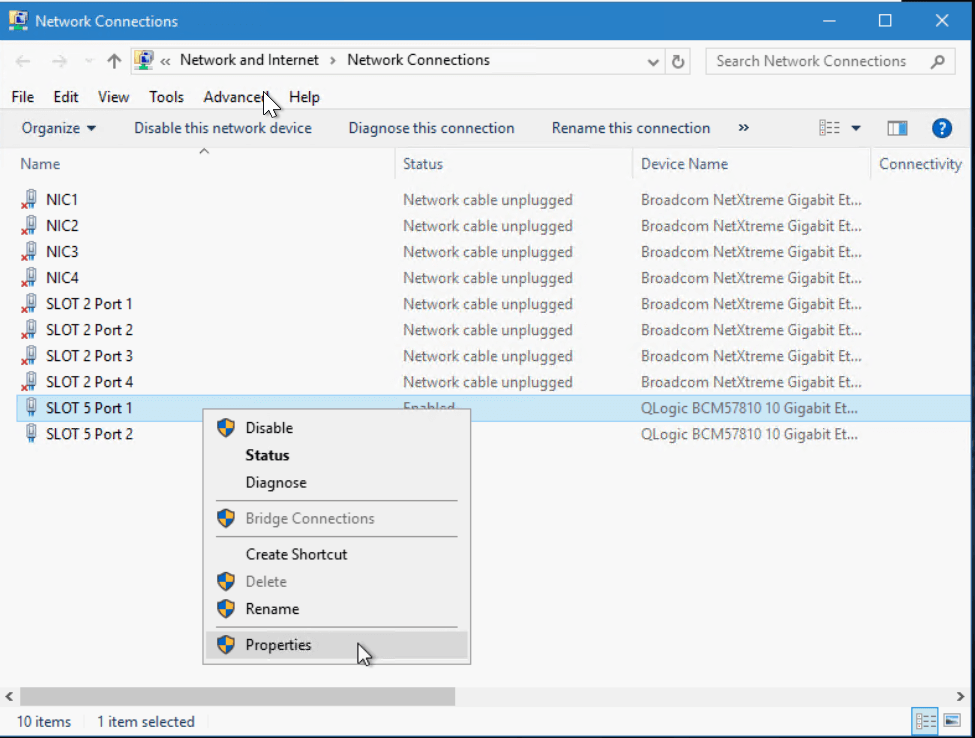975x738 pixels.
Task: Choose Disable from the context menu
Action: coord(269,428)
